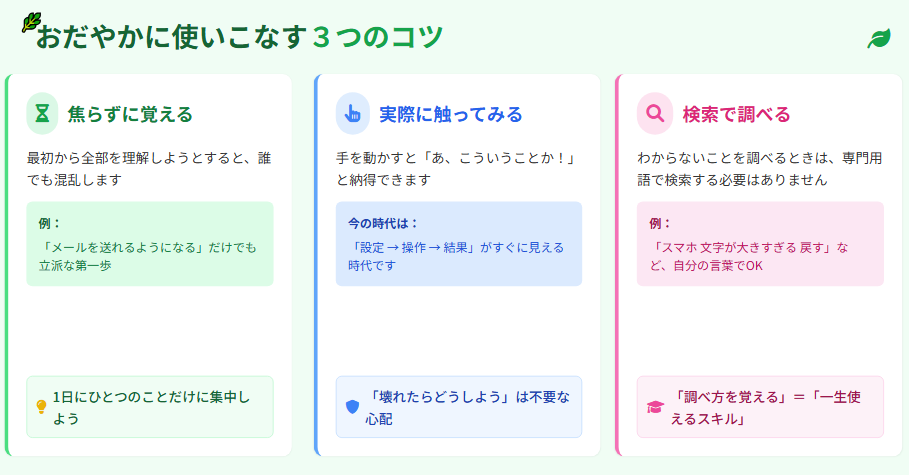The image size is (909, 475).
Task: Click the hourglass icon beside 焦らずに覚える
Action: 42,114
